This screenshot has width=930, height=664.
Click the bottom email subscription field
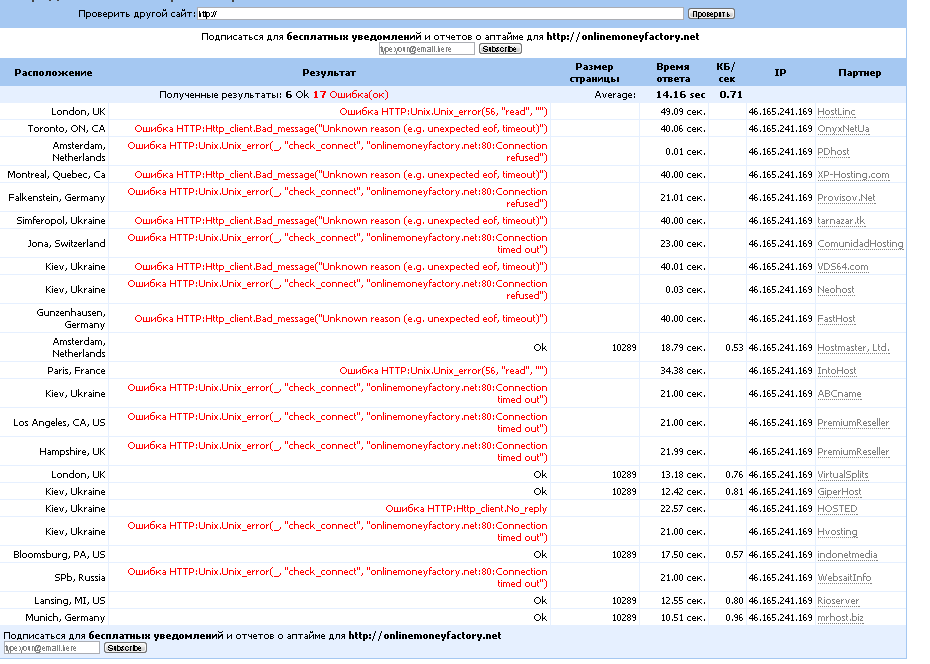pyautogui.click(x=51, y=648)
